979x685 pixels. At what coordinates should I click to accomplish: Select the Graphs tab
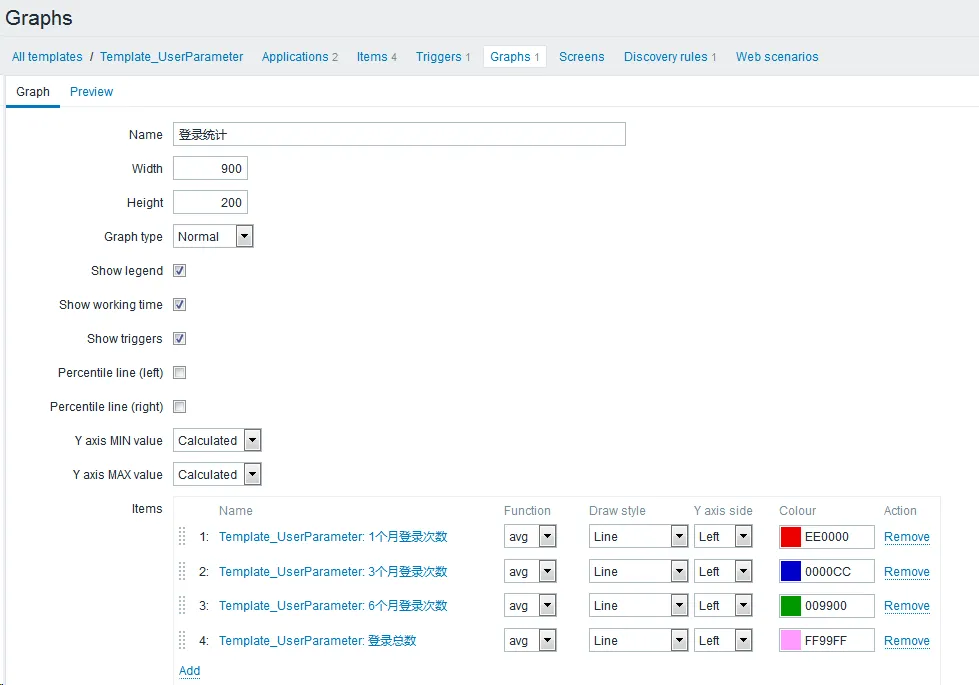tap(514, 57)
